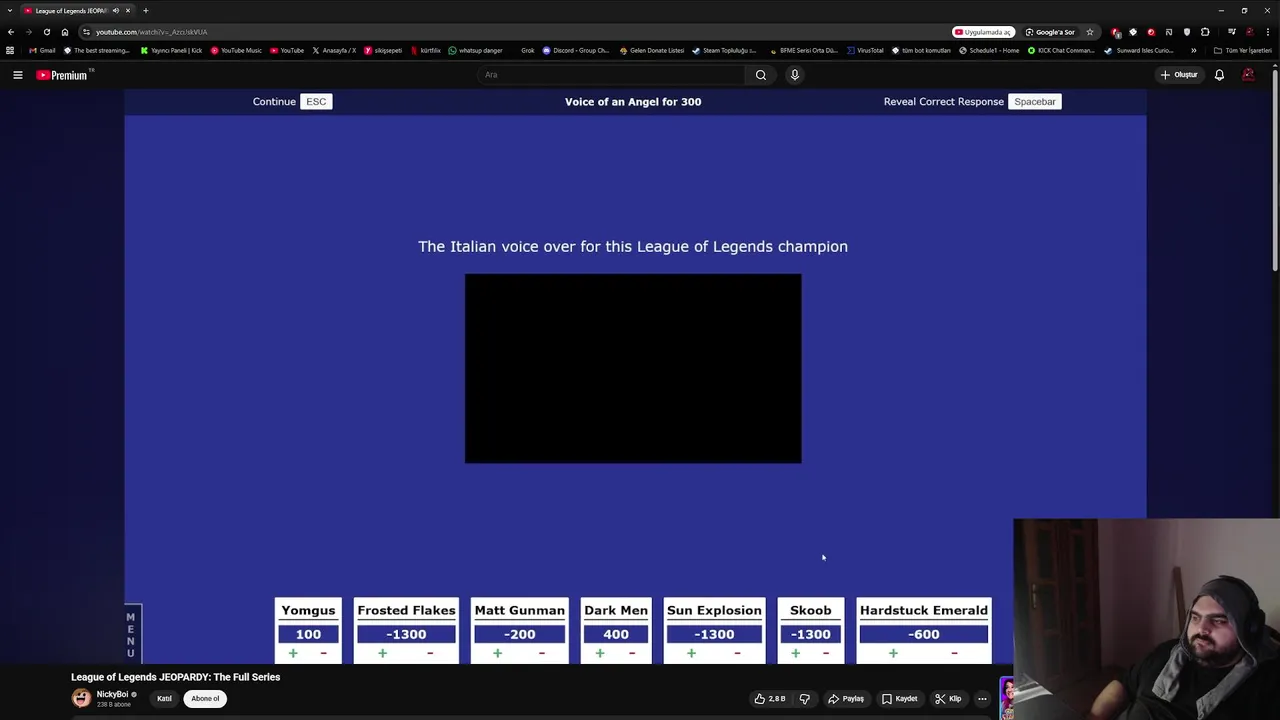Subtract points from Sun Explosion
Image resolution: width=1280 pixels, height=720 pixels.
[737, 653]
